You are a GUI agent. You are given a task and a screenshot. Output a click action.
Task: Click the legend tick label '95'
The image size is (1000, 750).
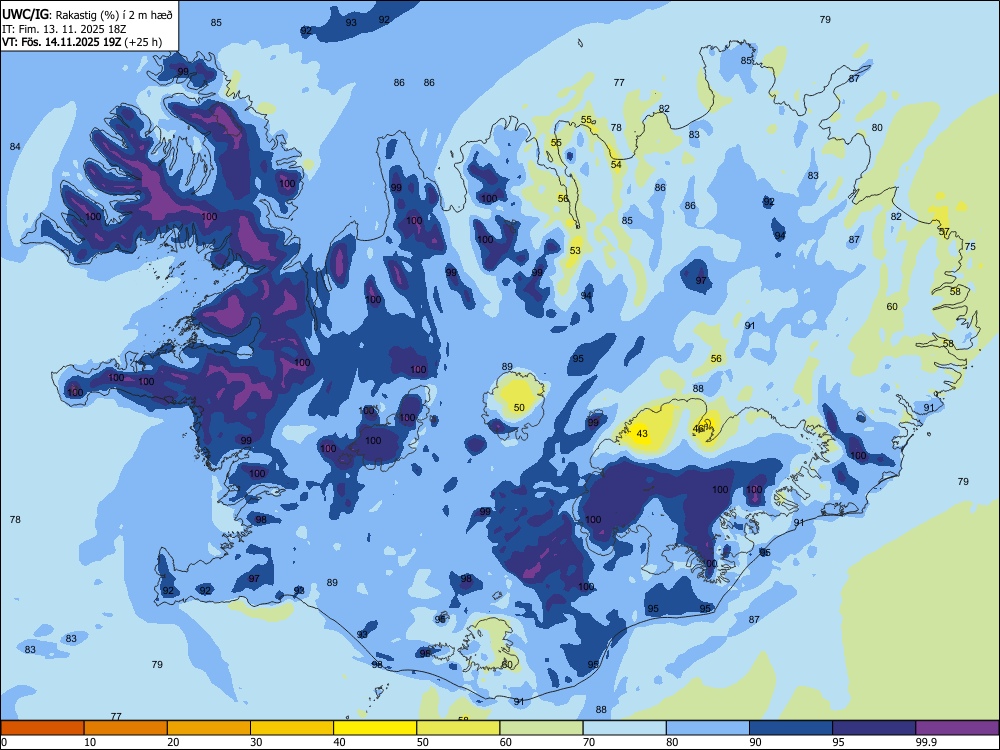pos(839,742)
